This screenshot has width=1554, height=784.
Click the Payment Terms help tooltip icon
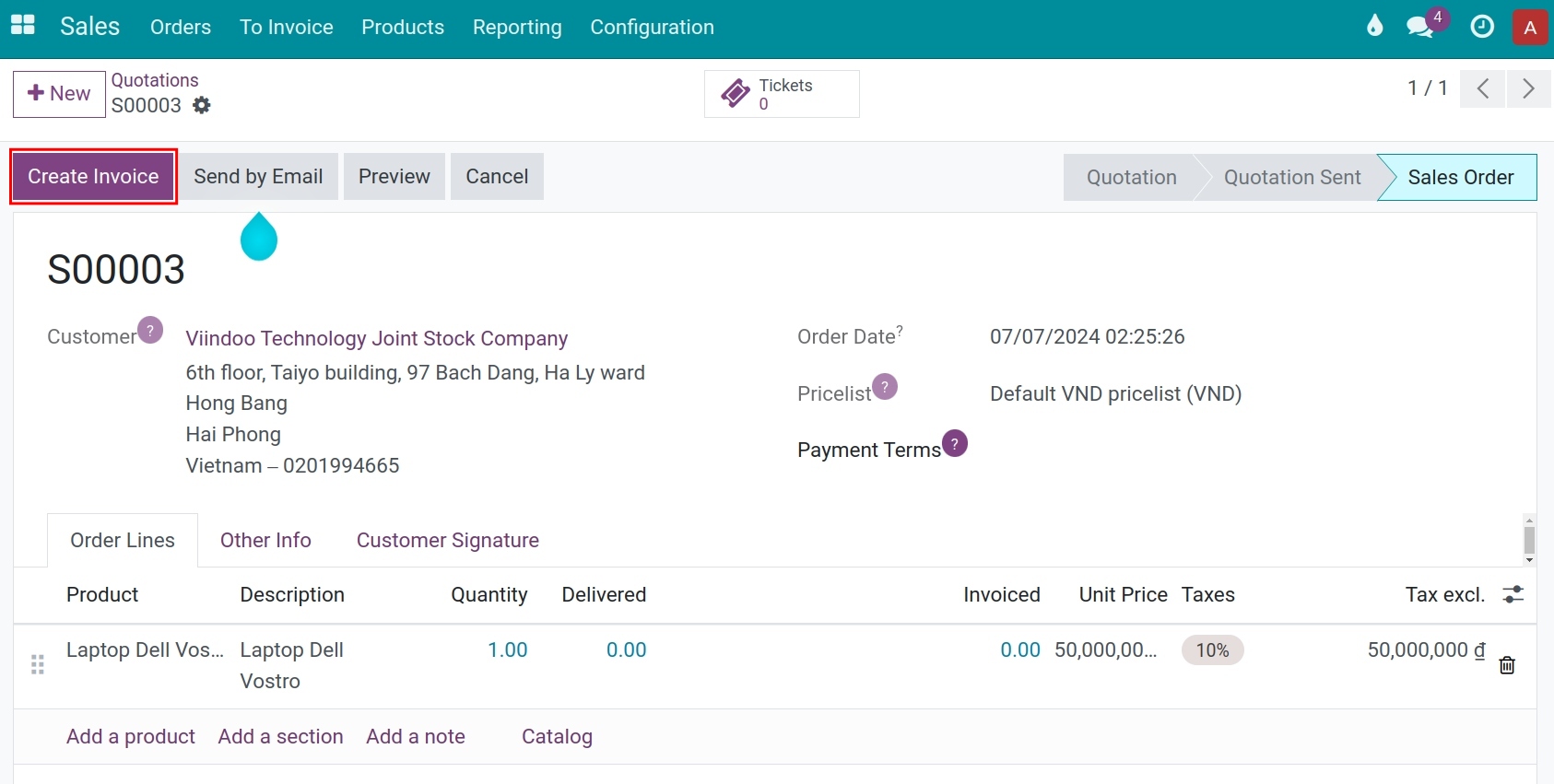(x=955, y=444)
